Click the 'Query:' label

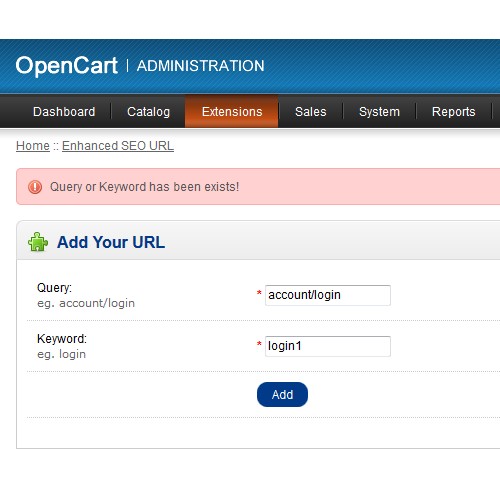(x=54, y=288)
